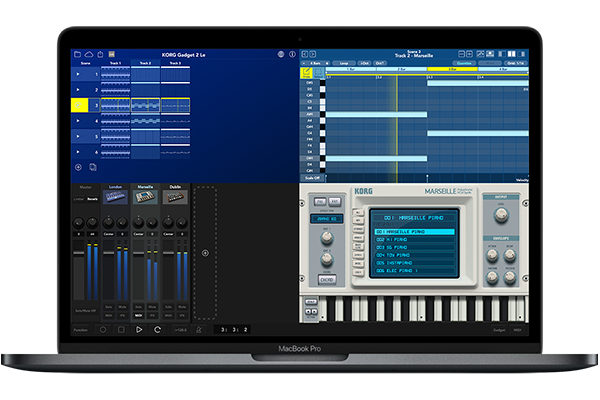Select the Track 3 column header
The image size is (600, 400).
point(175,63)
